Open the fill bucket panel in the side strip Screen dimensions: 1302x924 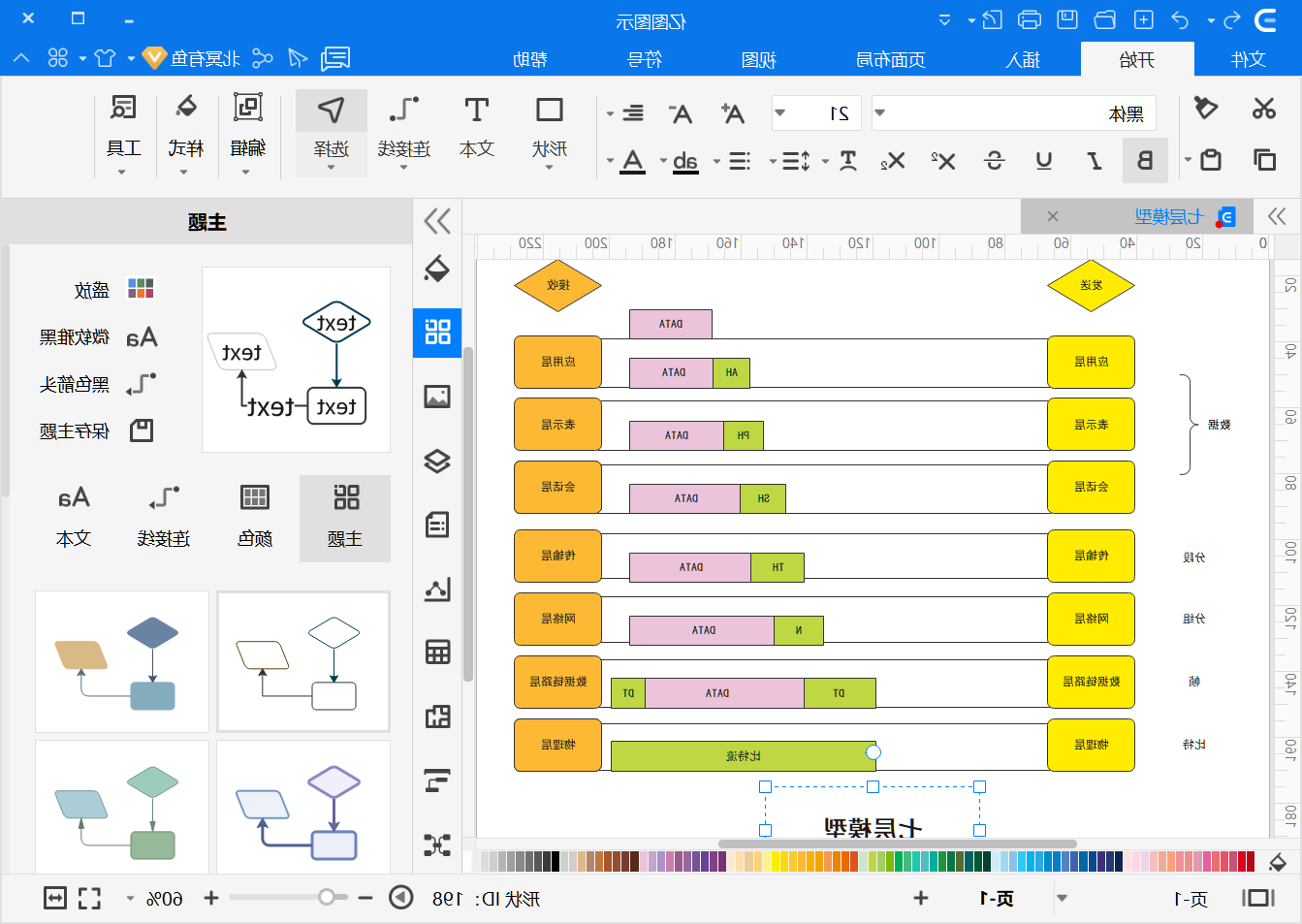pos(437,269)
